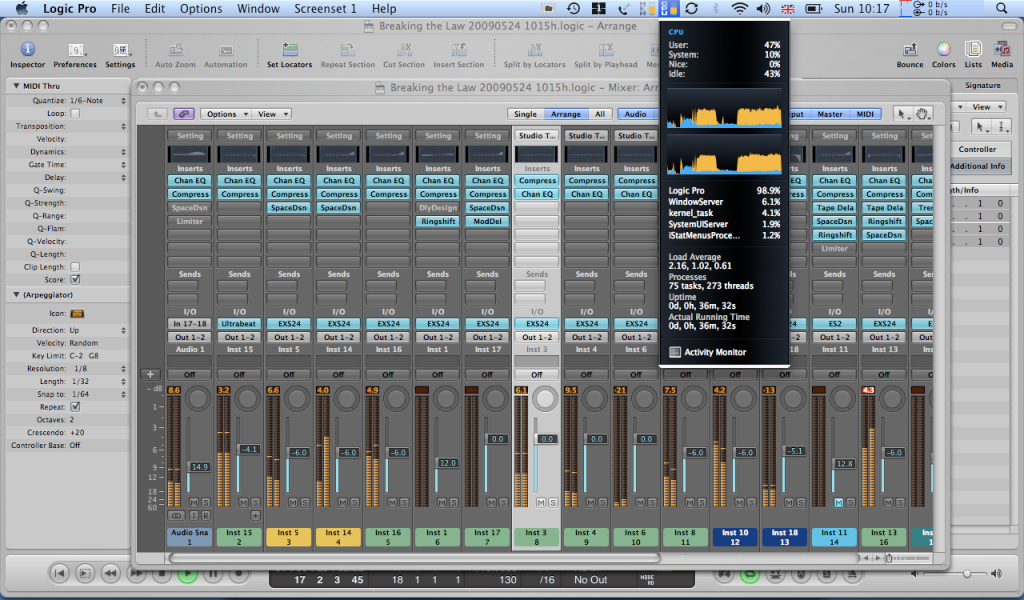The width and height of the screenshot is (1024, 600).
Task: Open the Bounce dialog icon
Action: click(910, 50)
